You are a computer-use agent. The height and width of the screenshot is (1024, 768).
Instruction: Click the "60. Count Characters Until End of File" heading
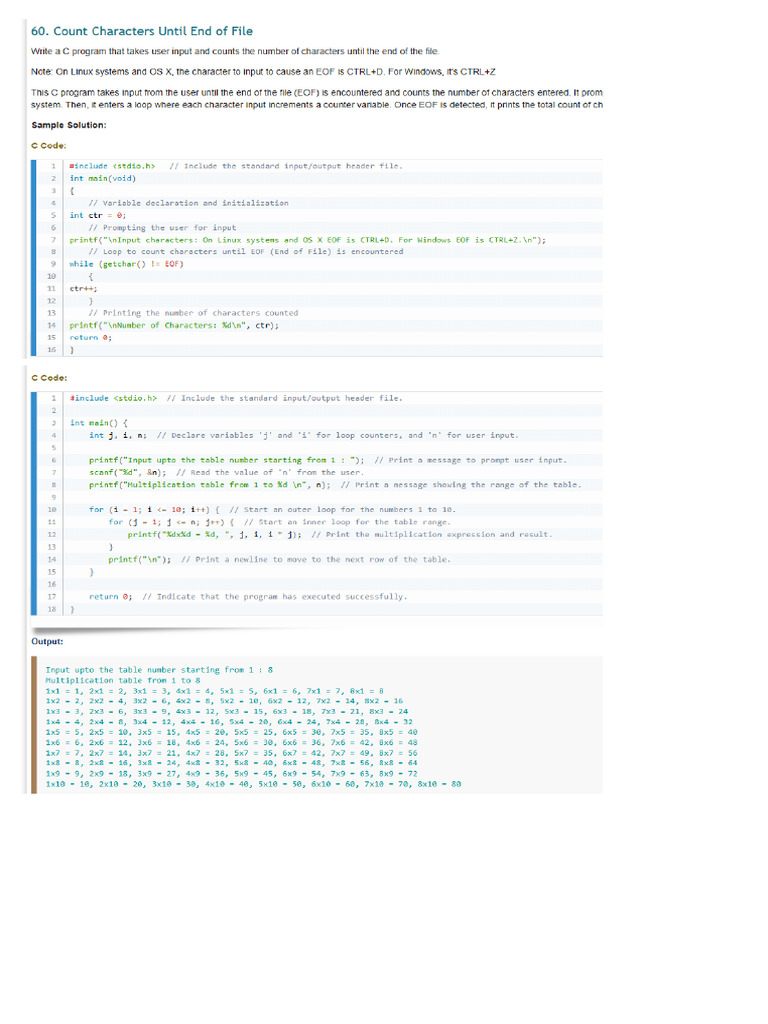(x=142, y=31)
